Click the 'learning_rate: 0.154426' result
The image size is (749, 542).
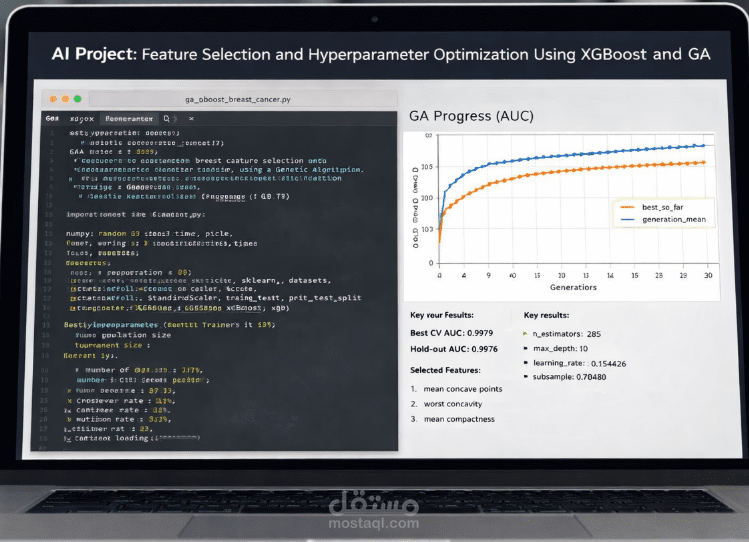575,363
